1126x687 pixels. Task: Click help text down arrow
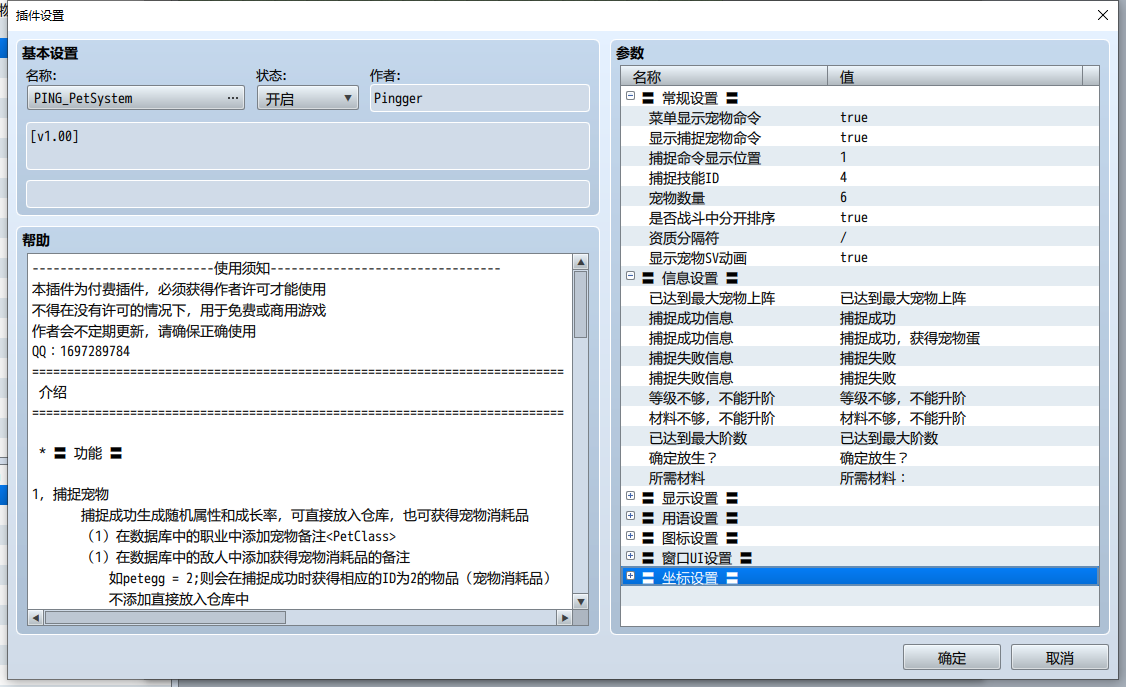[581, 602]
